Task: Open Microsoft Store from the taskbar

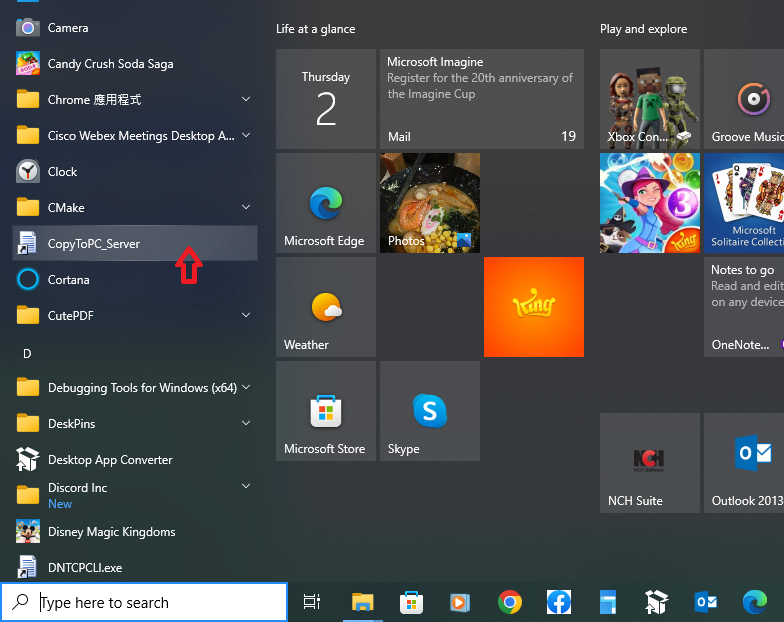Action: [x=412, y=602]
